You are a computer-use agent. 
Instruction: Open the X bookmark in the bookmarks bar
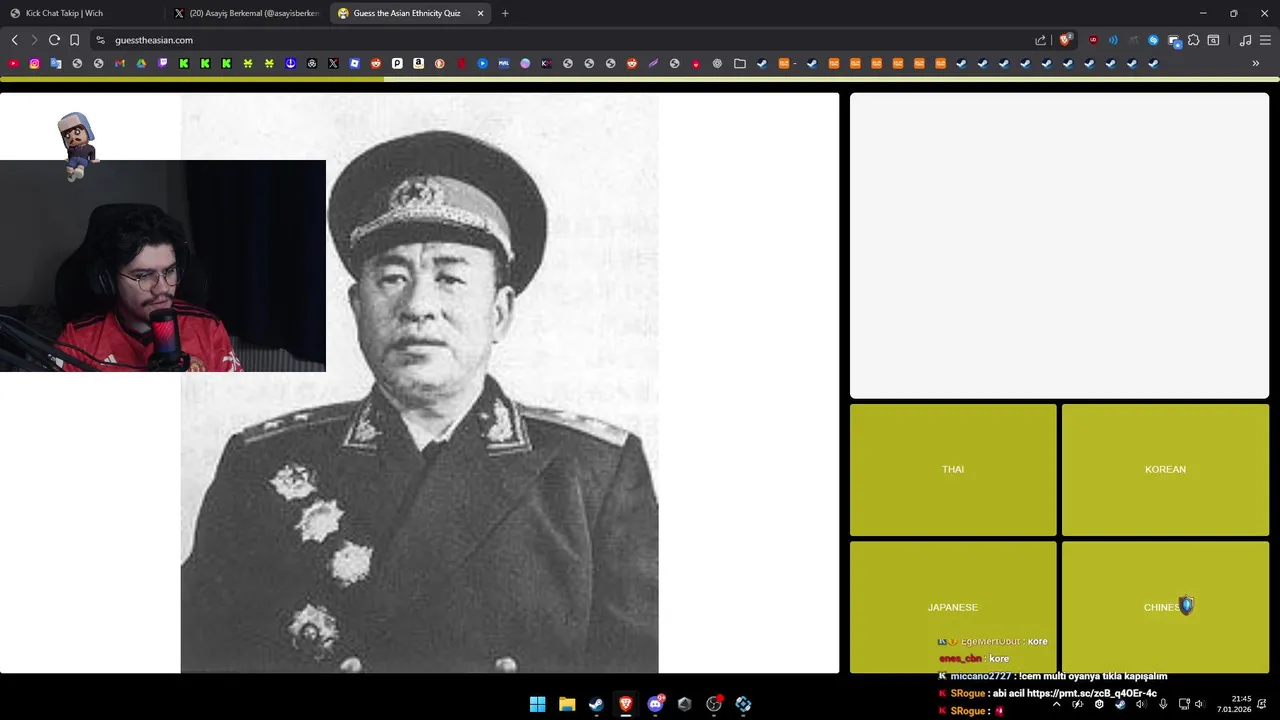[333, 63]
